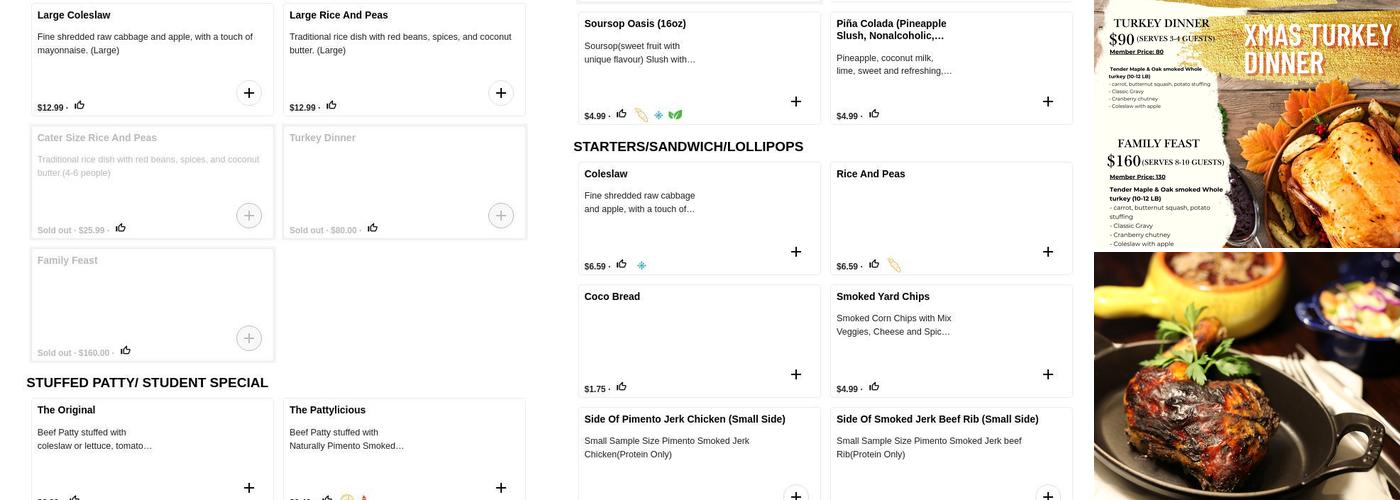Click the sold out Family Feast plus button
This screenshot has width=1400, height=500.
(x=249, y=338)
